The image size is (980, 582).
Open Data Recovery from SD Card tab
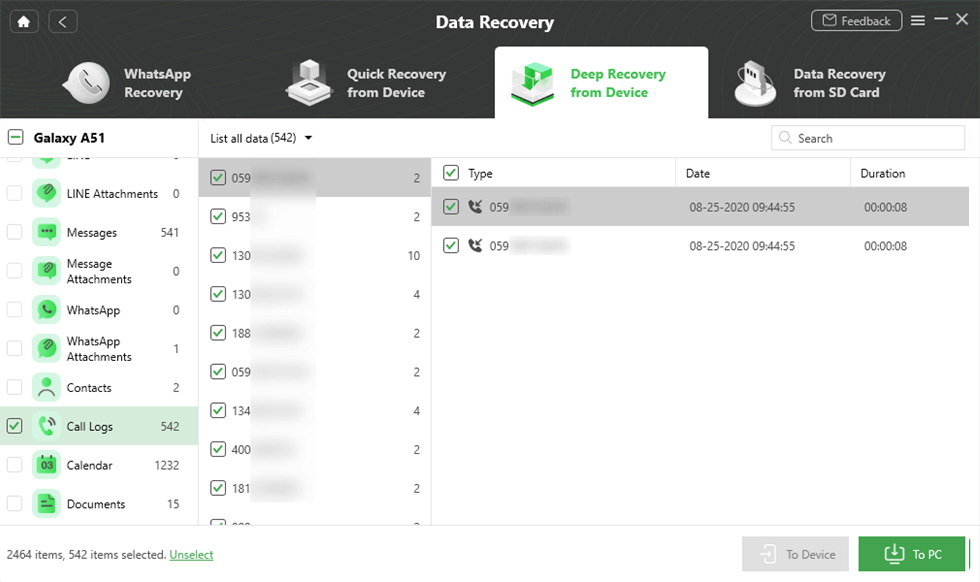pyautogui.click(x=808, y=83)
